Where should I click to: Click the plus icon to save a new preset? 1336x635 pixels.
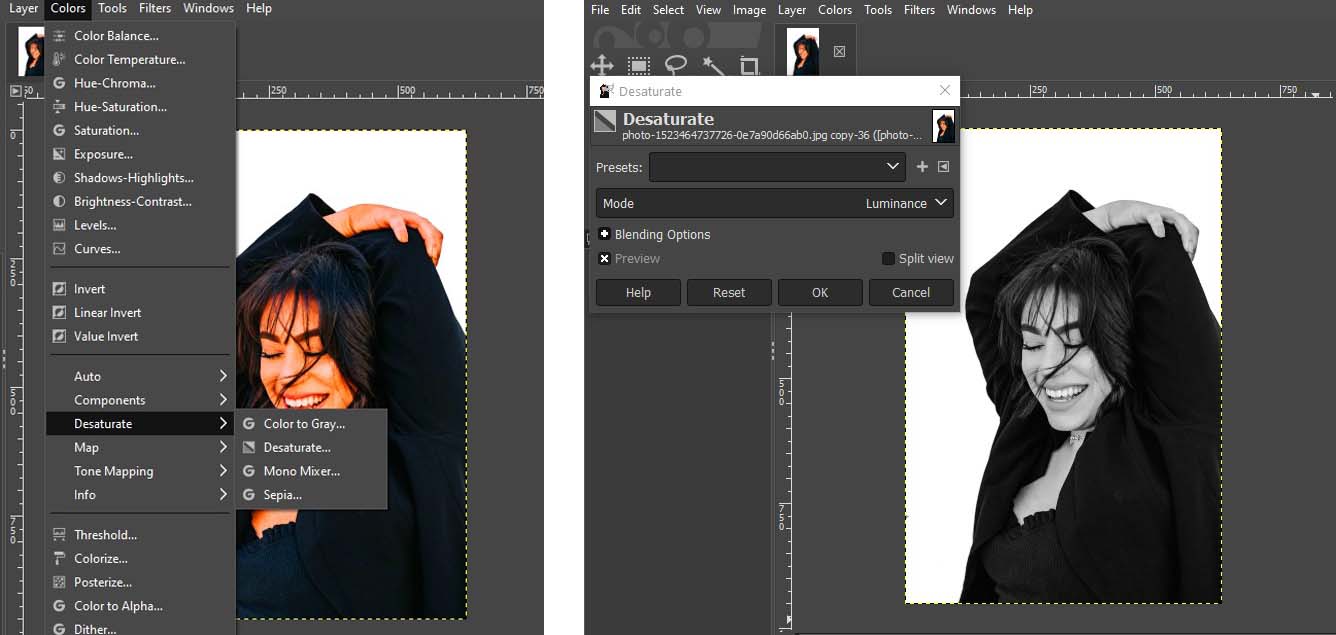click(x=922, y=167)
